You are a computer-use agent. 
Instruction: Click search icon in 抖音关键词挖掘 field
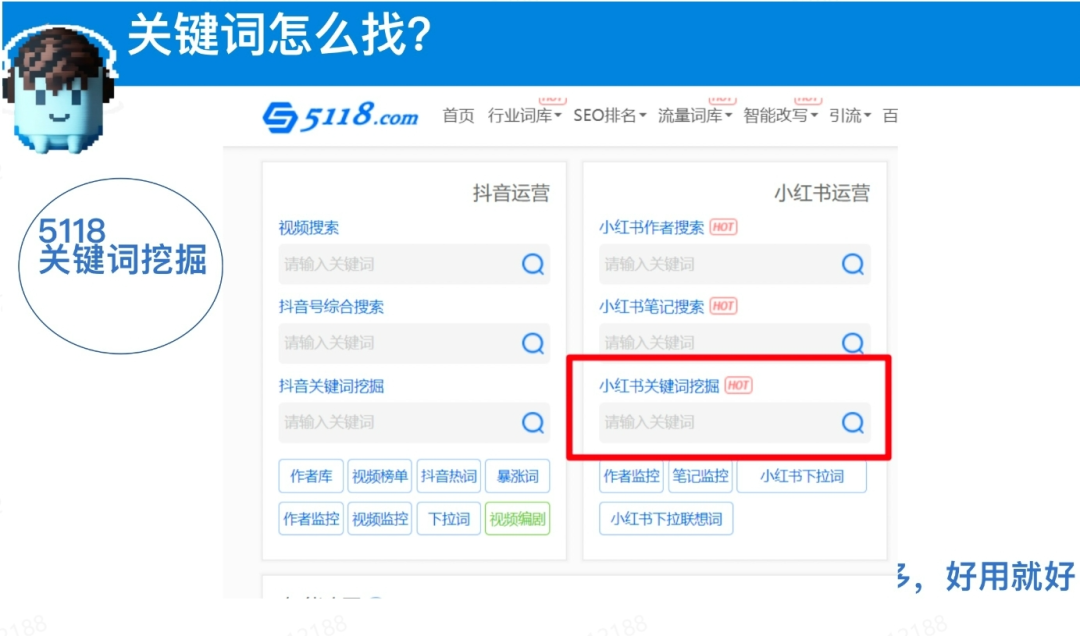tap(532, 422)
